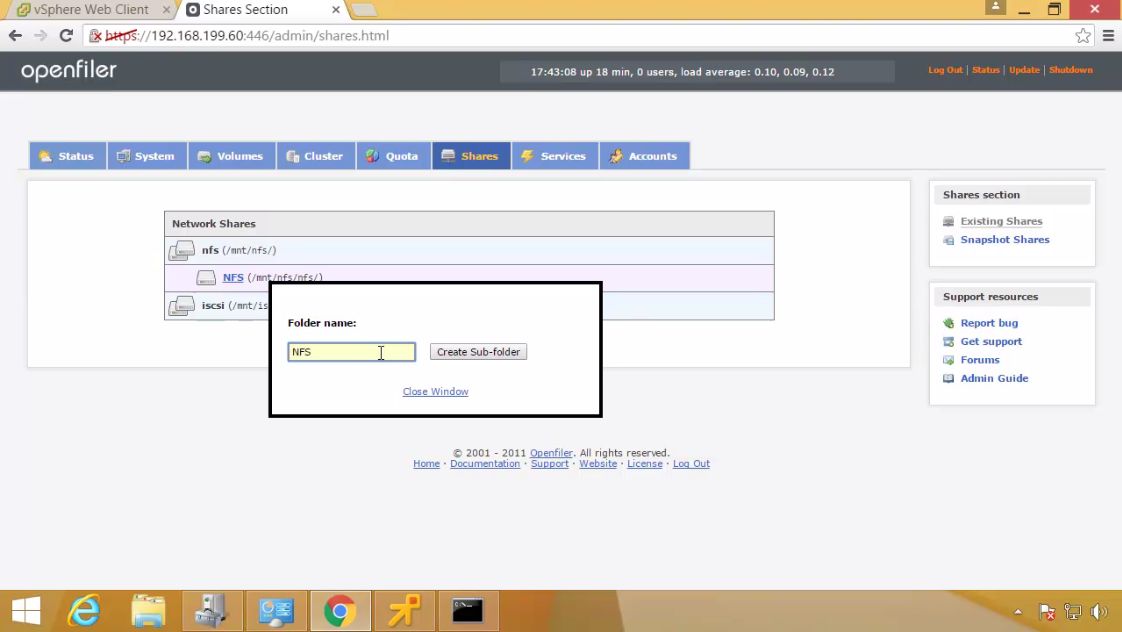Open the footer License link
Viewport: 1122px width, 632px height.
pos(645,464)
